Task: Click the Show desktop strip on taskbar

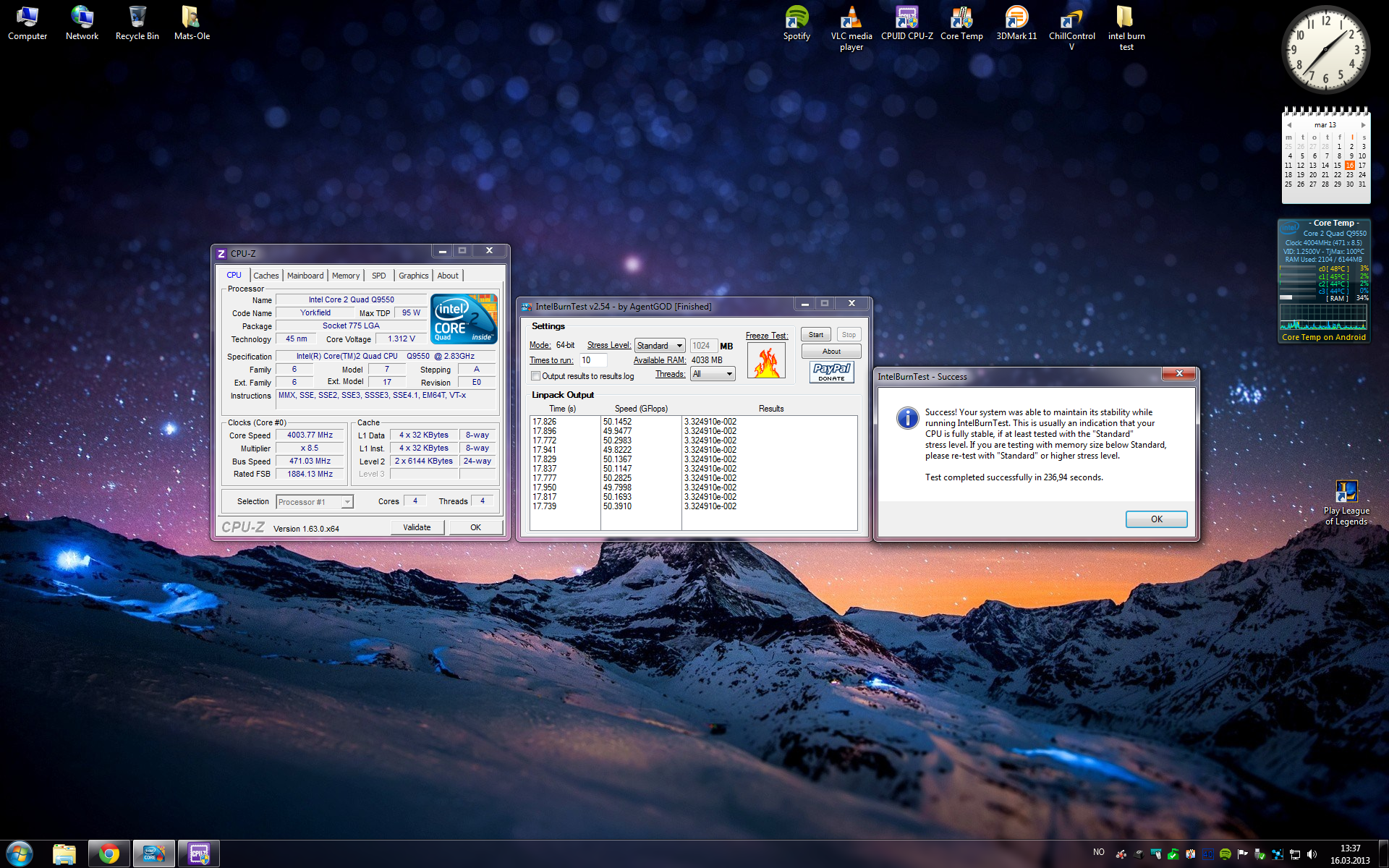Action: pos(1383,854)
